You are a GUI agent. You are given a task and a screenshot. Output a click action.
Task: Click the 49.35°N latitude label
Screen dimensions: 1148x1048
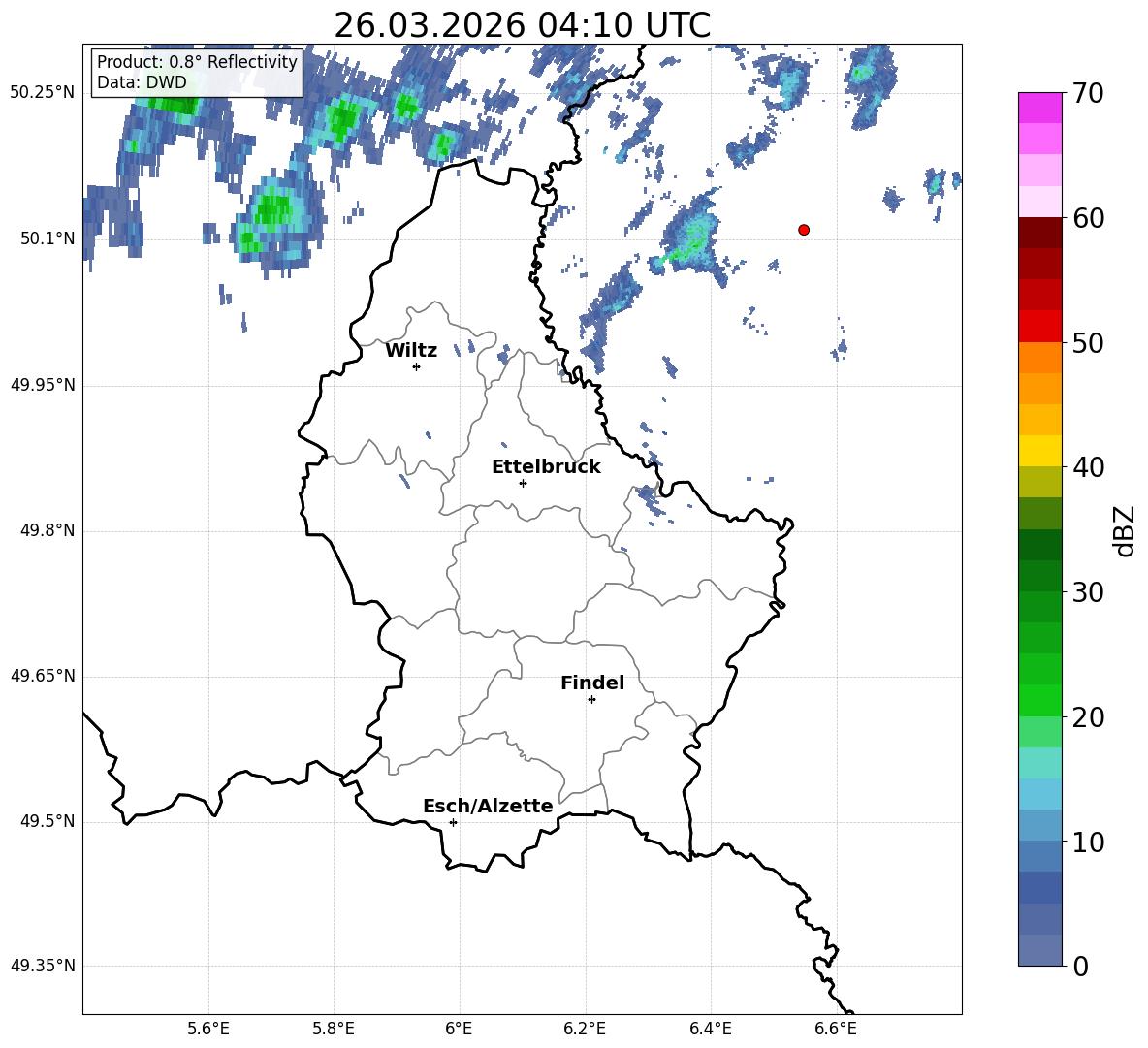[x=43, y=966]
